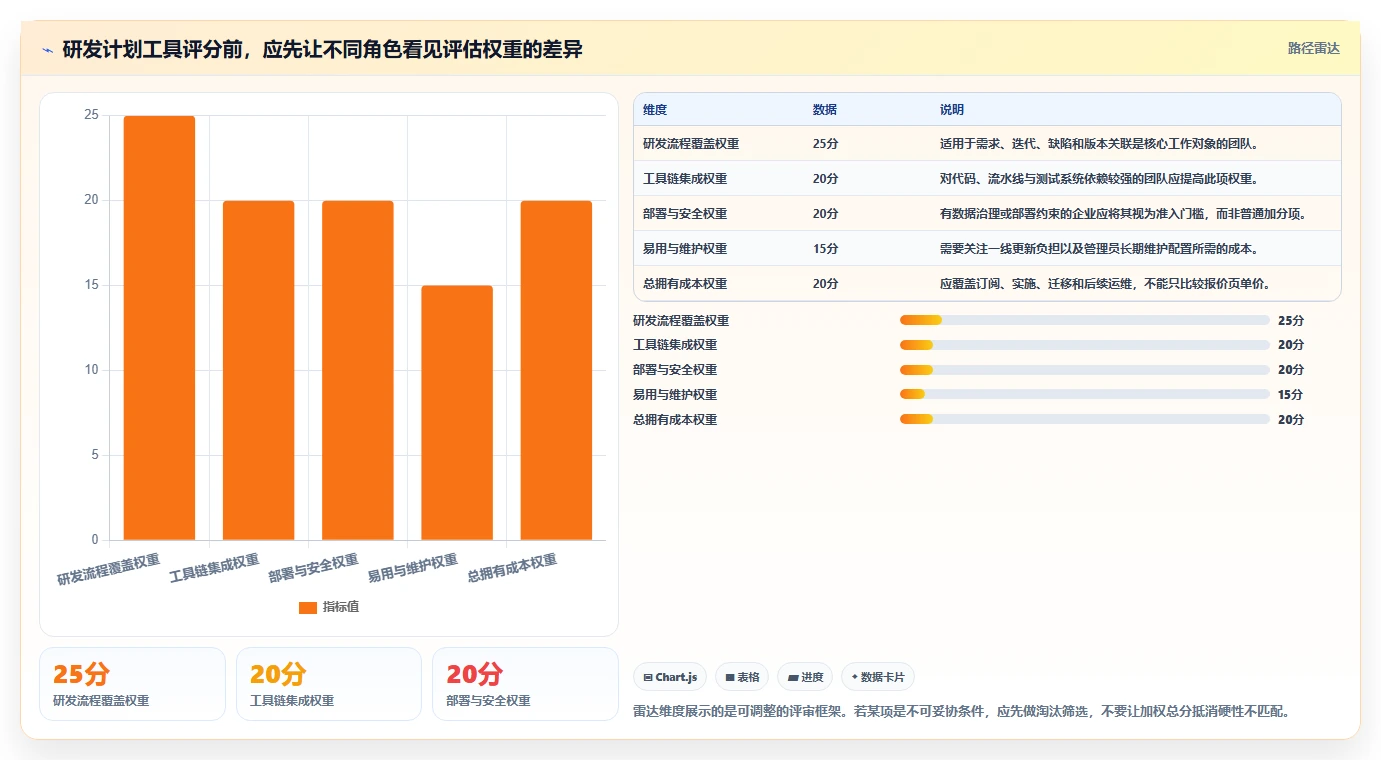The height and width of the screenshot is (760, 1381).
Task: Click the 数据卡片 chip
Action: pos(878,677)
